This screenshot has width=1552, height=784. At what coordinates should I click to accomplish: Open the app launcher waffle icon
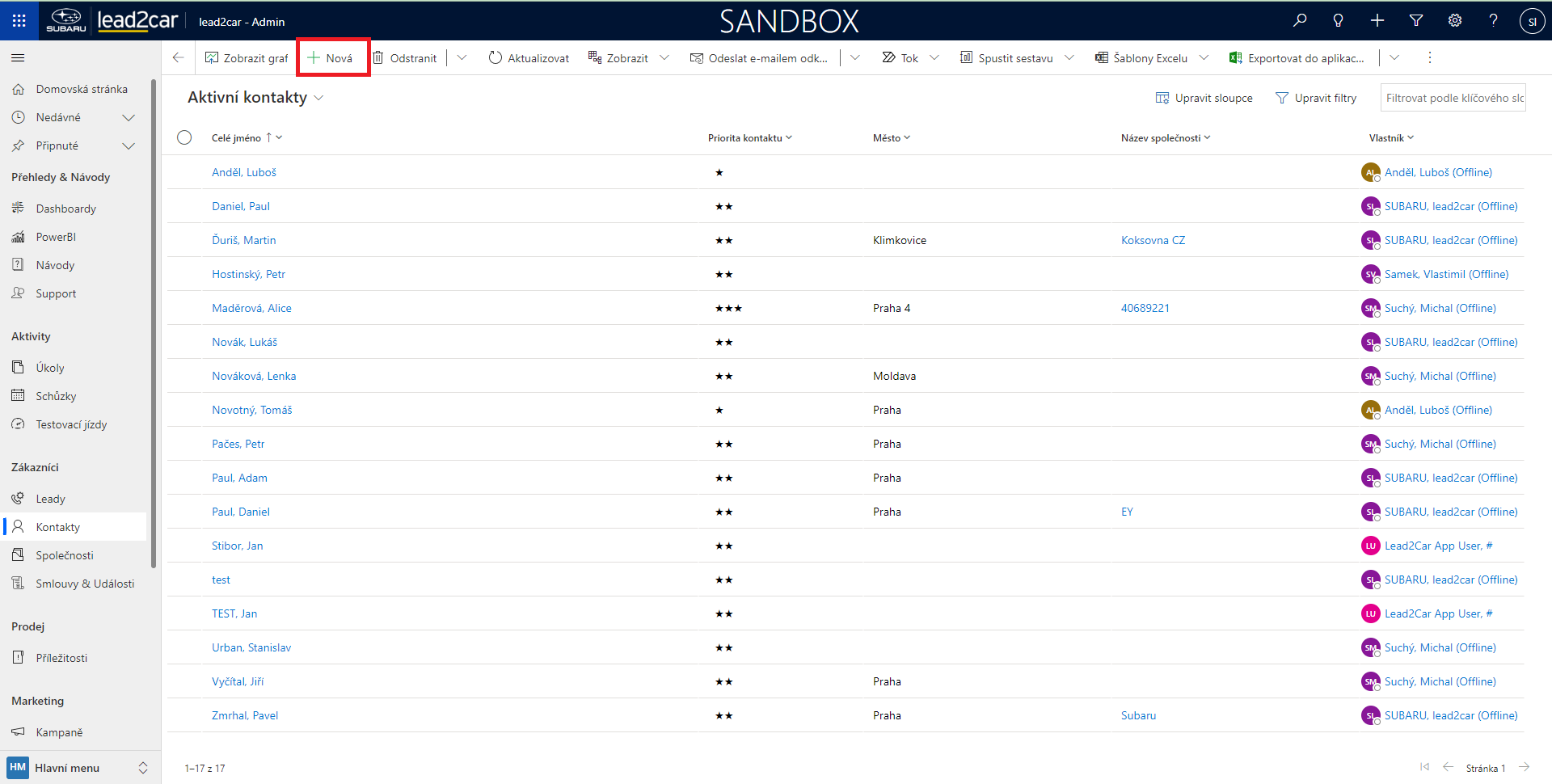pos(19,21)
